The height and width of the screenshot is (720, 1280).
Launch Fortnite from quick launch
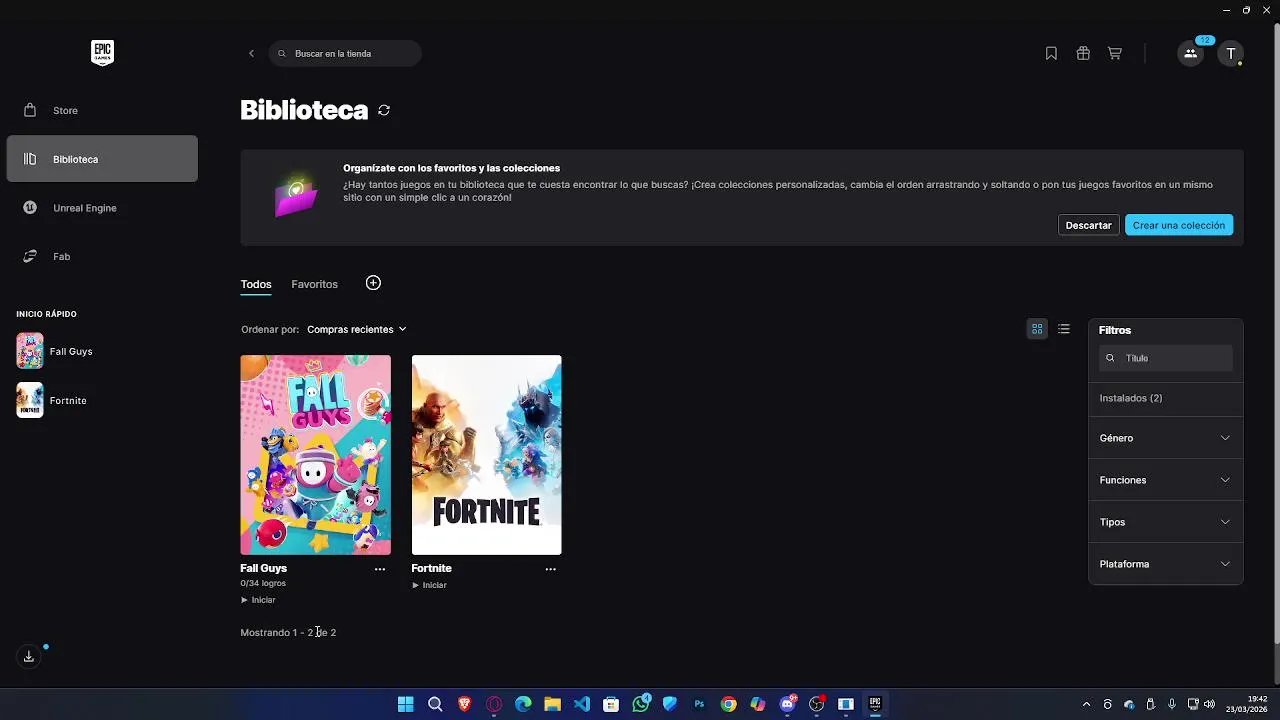pyautogui.click(x=52, y=400)
